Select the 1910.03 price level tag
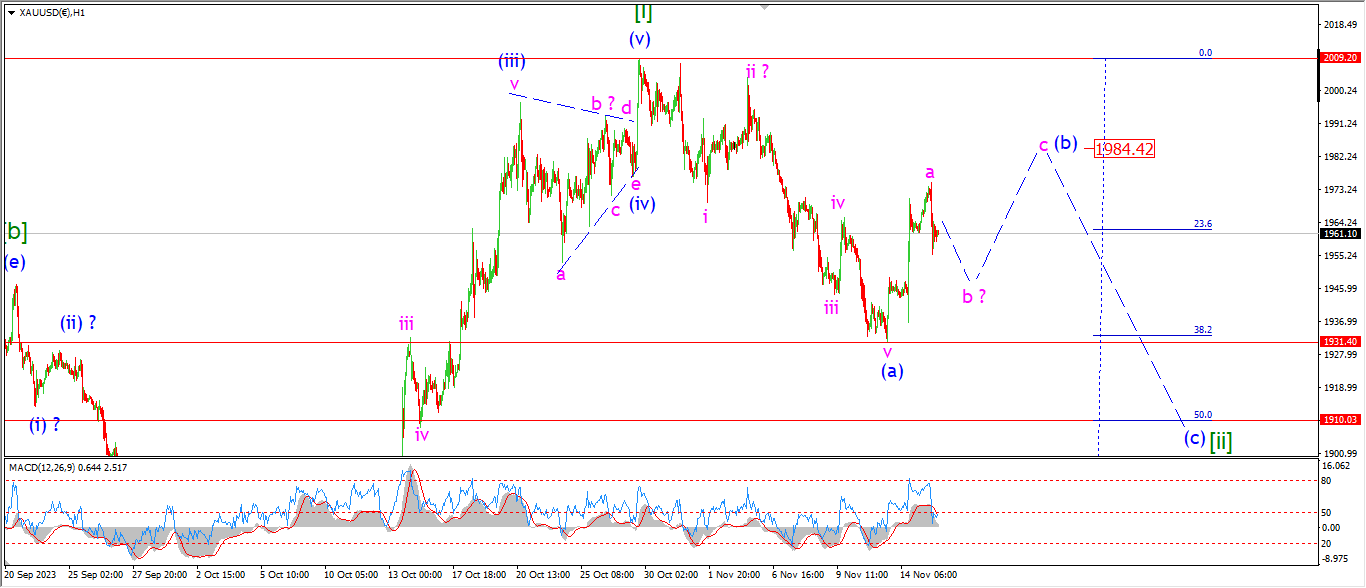 [x=1341, y=420]
